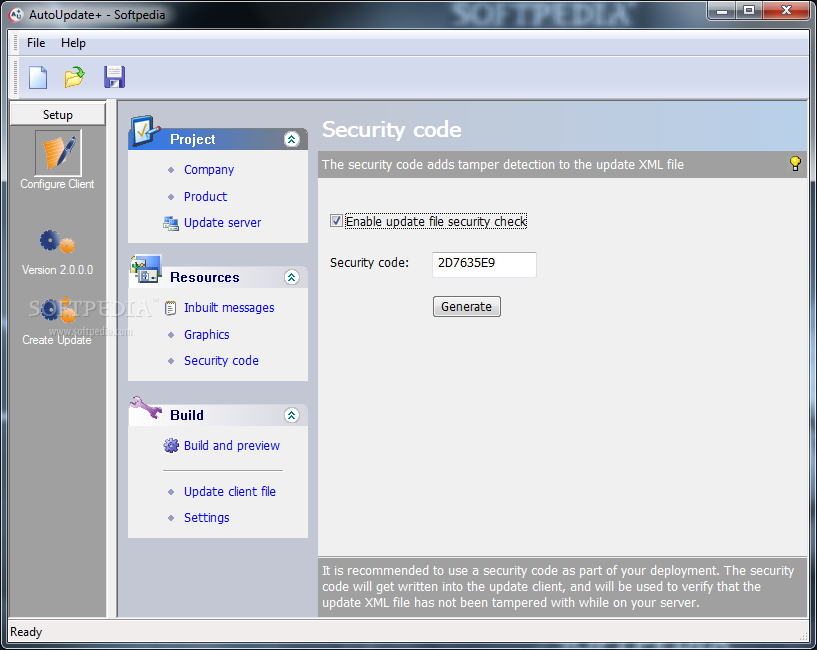This screenshot has width=817, height=650.
Task: Click the 'Security code:' field label
Action: (x=369, y=263)
